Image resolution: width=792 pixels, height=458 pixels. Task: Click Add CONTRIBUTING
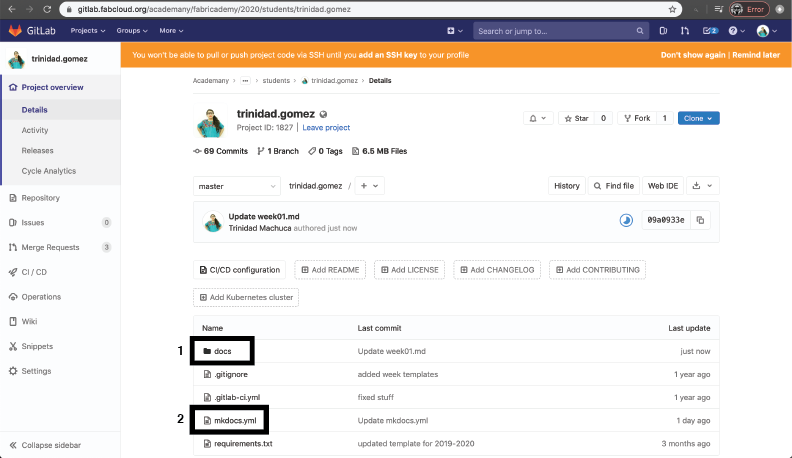tap(597, 270)
